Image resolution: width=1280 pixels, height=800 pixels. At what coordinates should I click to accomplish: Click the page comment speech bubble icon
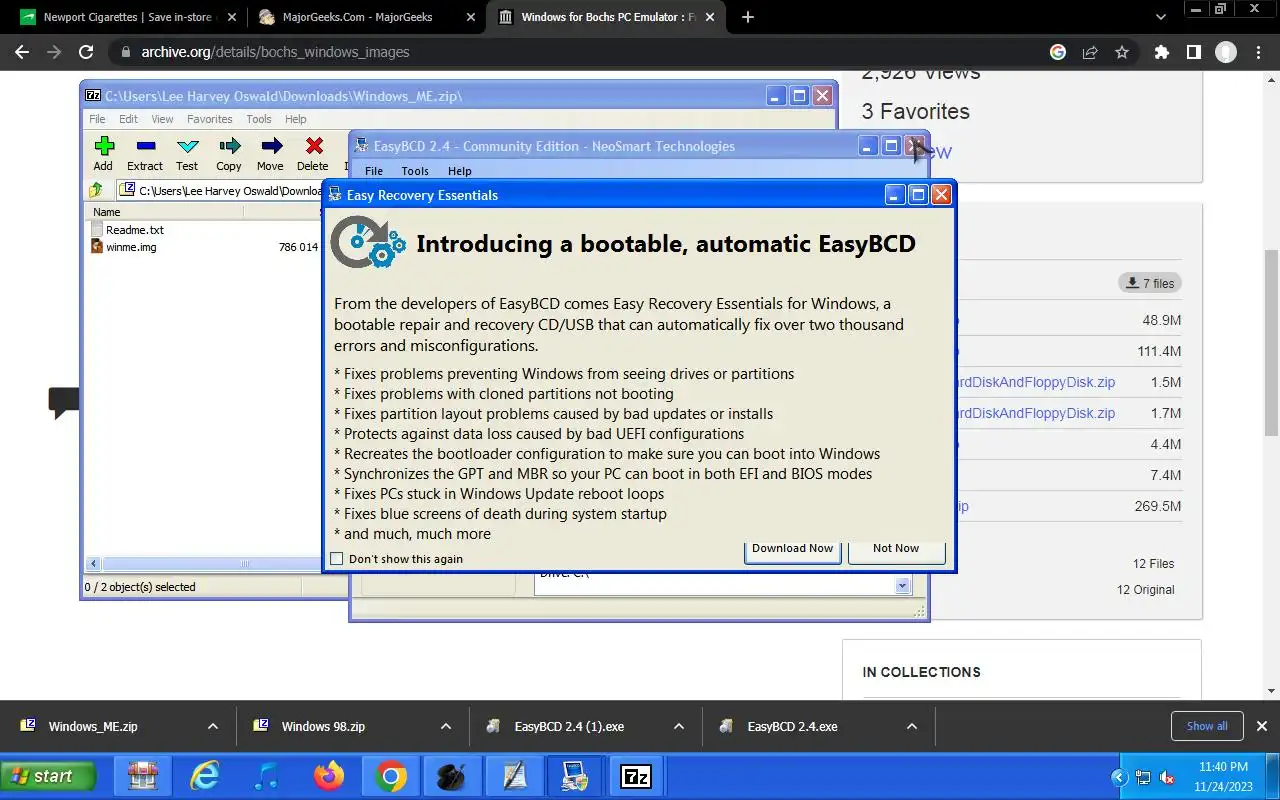(63, 402)
